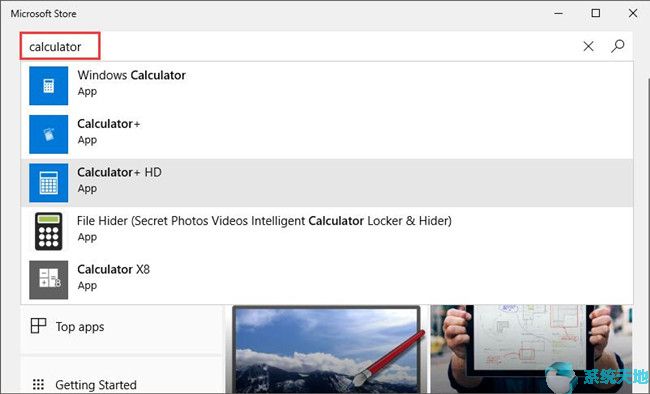The width and height of the screenshot is (650, 394).
Task: Click the Getting Started dots icon
Action: pos(38,384)
